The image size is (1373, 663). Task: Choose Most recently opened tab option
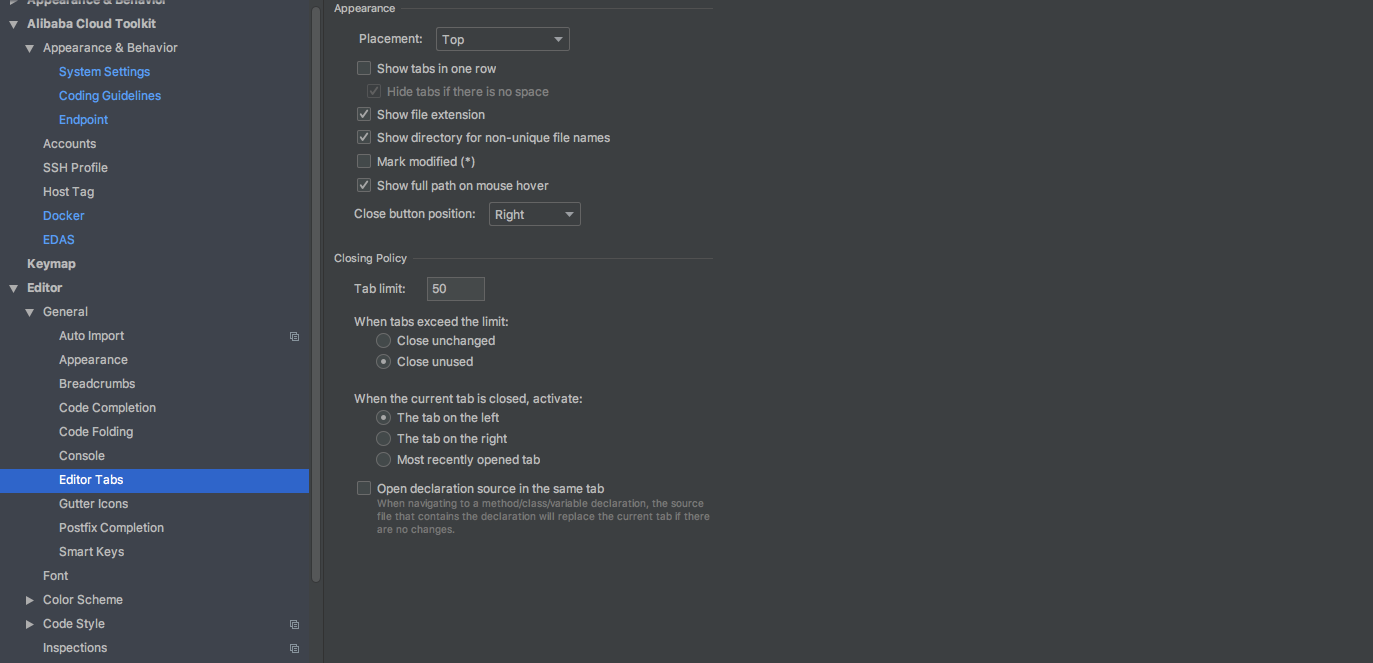383,460
